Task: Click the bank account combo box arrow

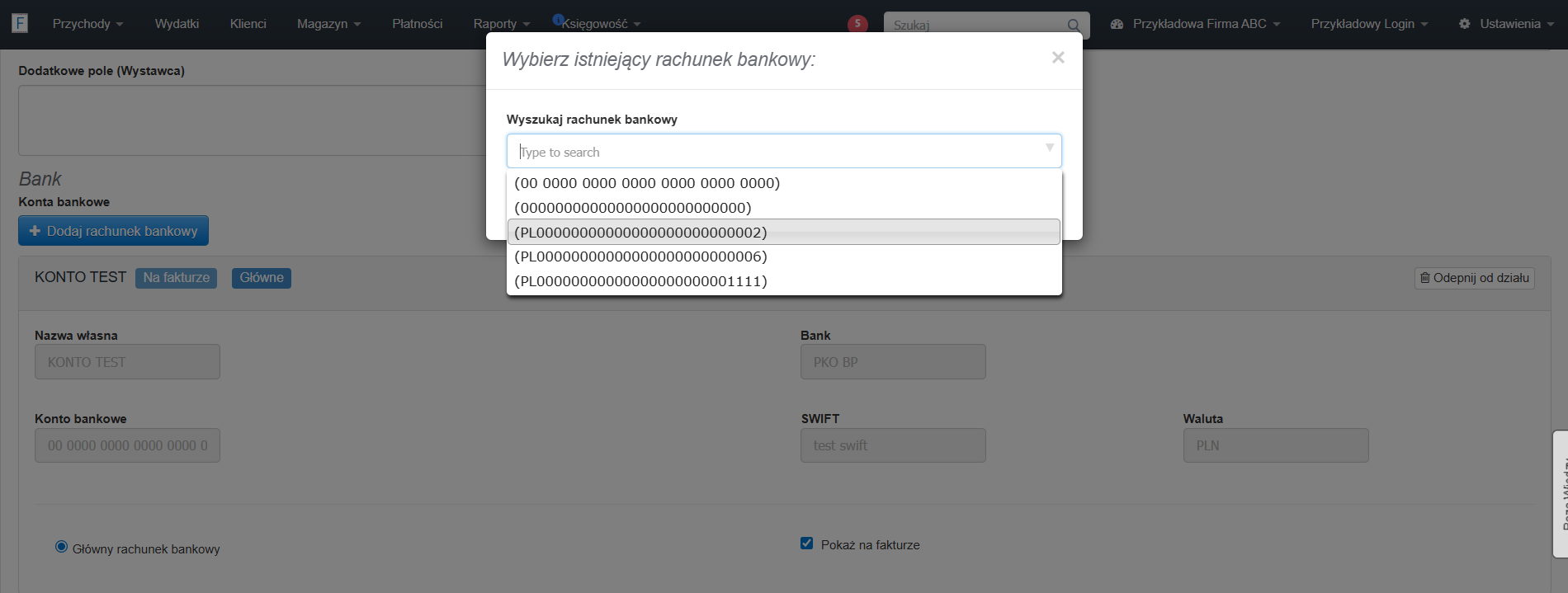Action: click(x=1049, y=148)
